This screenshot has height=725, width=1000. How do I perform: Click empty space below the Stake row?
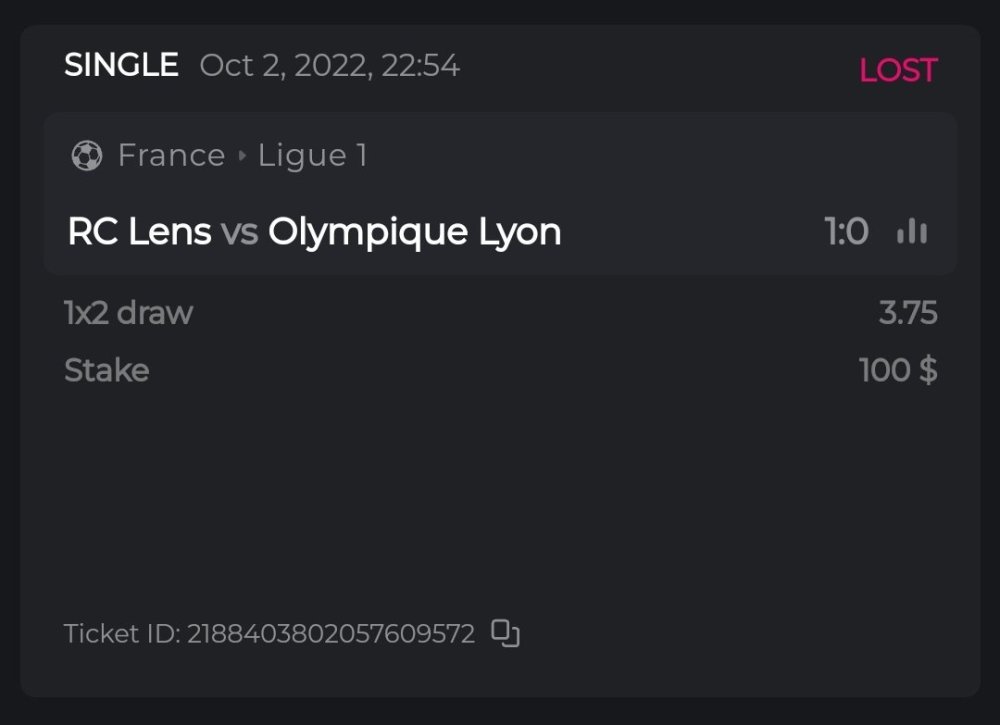pyautogui.click(x=500, y=490)
